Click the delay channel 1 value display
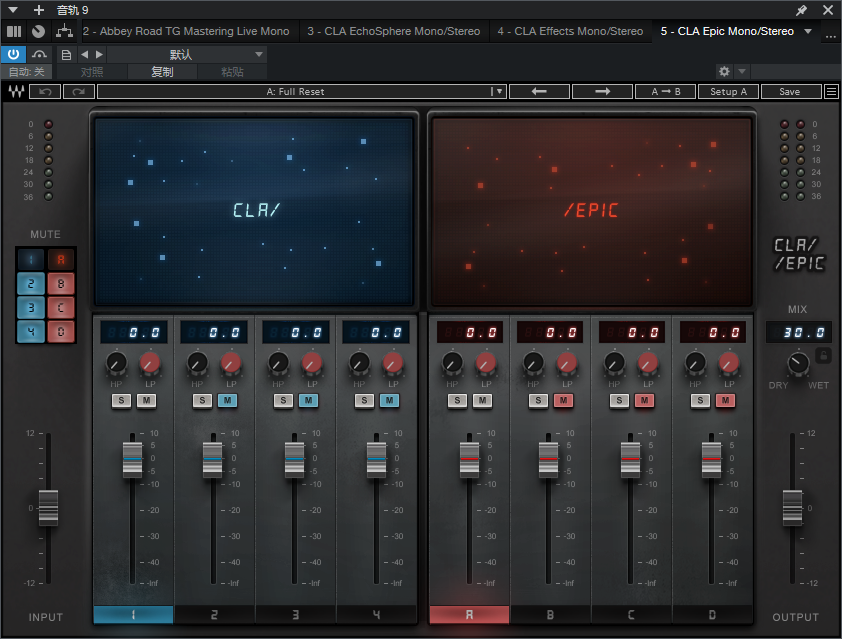The width and height of the screenshot is (842, 639). [x=134, y=332]
